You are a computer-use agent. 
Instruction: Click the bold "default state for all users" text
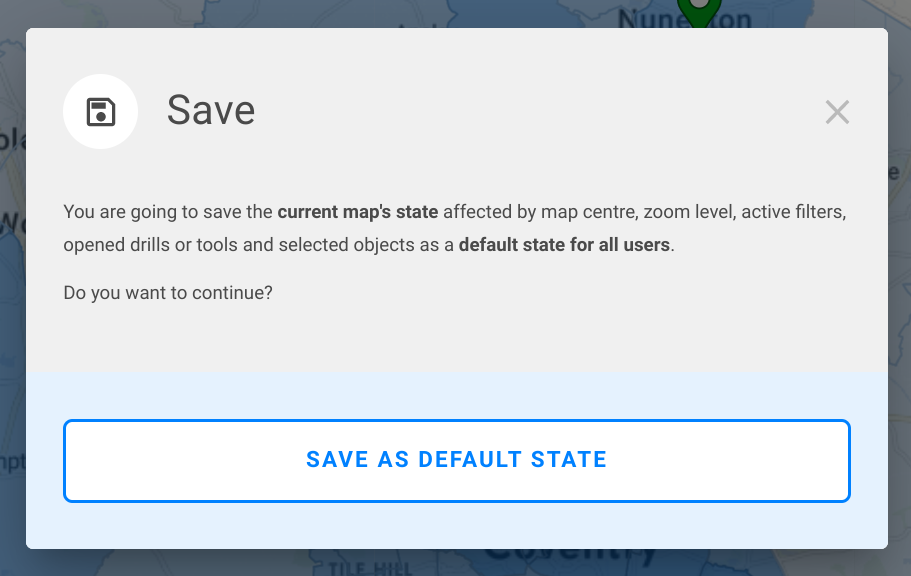[x=564, y=245]
